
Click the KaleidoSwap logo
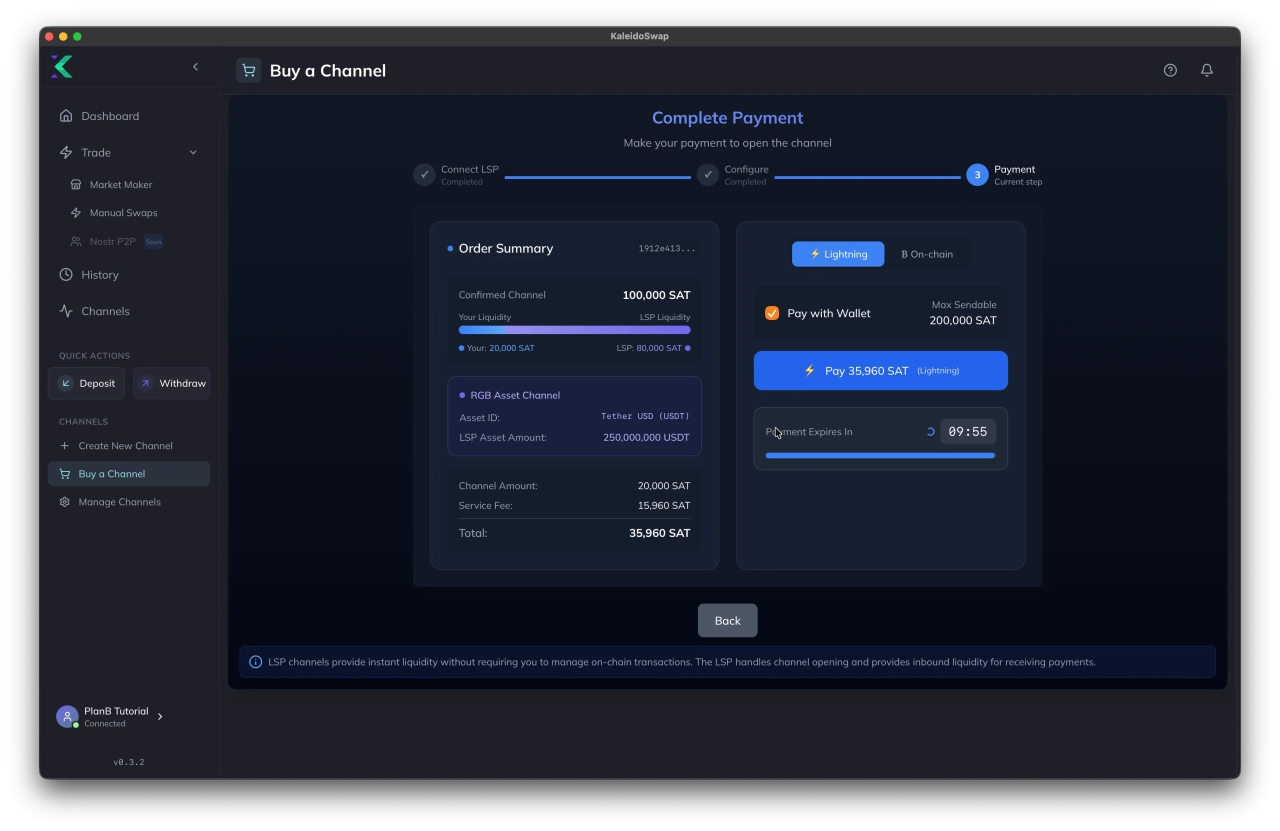click(61, 67)
